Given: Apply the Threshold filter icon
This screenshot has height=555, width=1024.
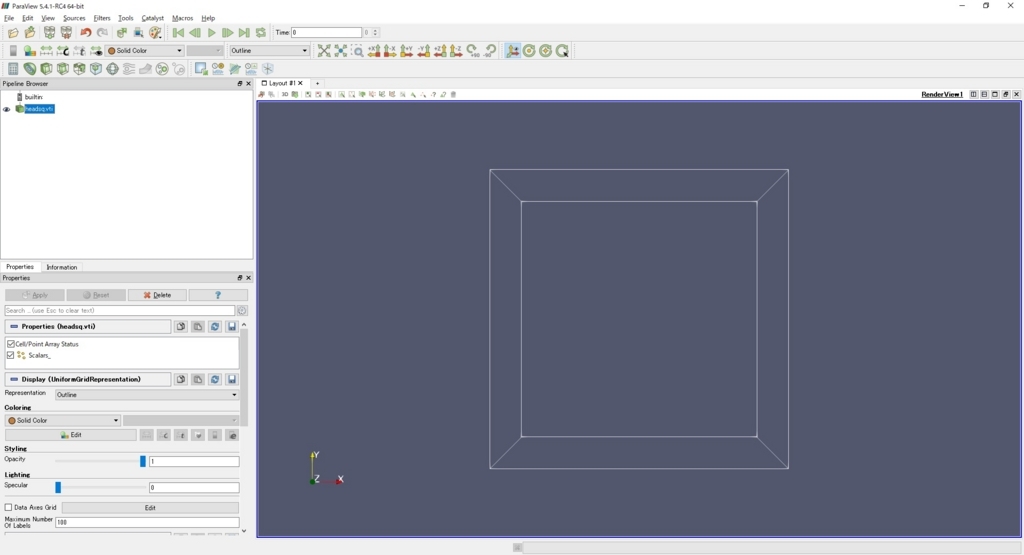Looking at the screenshot, I should (x=79, y=69).
